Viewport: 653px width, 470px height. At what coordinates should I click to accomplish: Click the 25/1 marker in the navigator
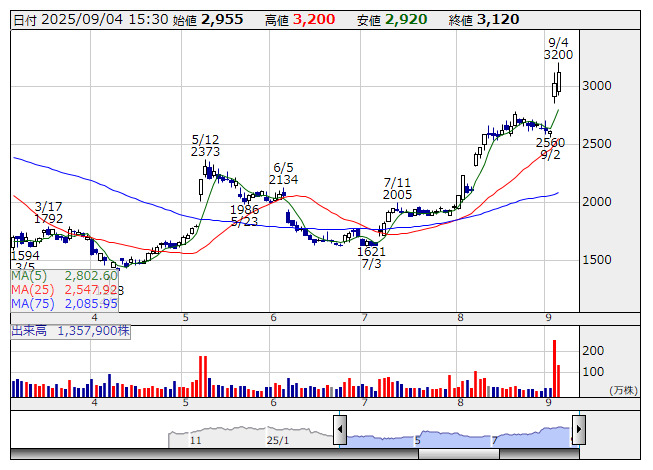pyautogui.click(x=277, y=440)
